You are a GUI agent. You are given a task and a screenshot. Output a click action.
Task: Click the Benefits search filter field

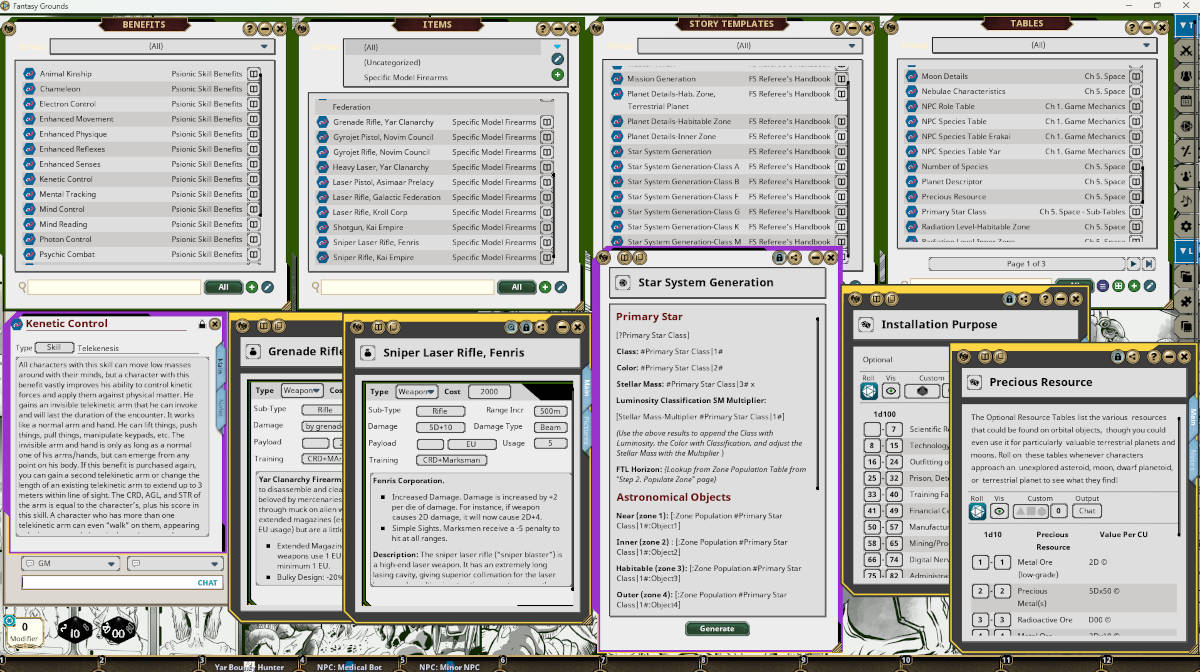(x=114, y=287)
